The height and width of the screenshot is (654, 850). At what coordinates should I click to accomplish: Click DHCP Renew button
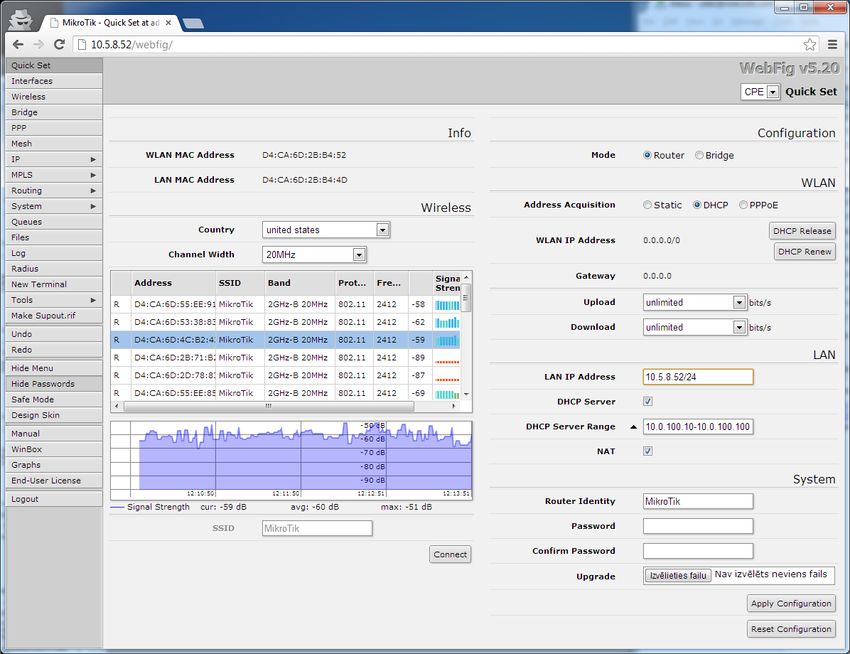[804, 252]
